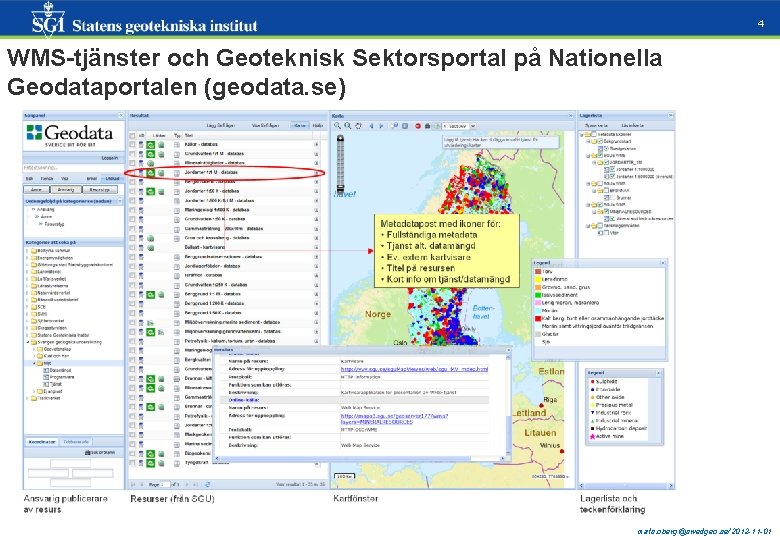This screenshot has height=540, width=780.
Task: Click the green Isälvssediment legend swatch
Action: (x=538, y=295)
